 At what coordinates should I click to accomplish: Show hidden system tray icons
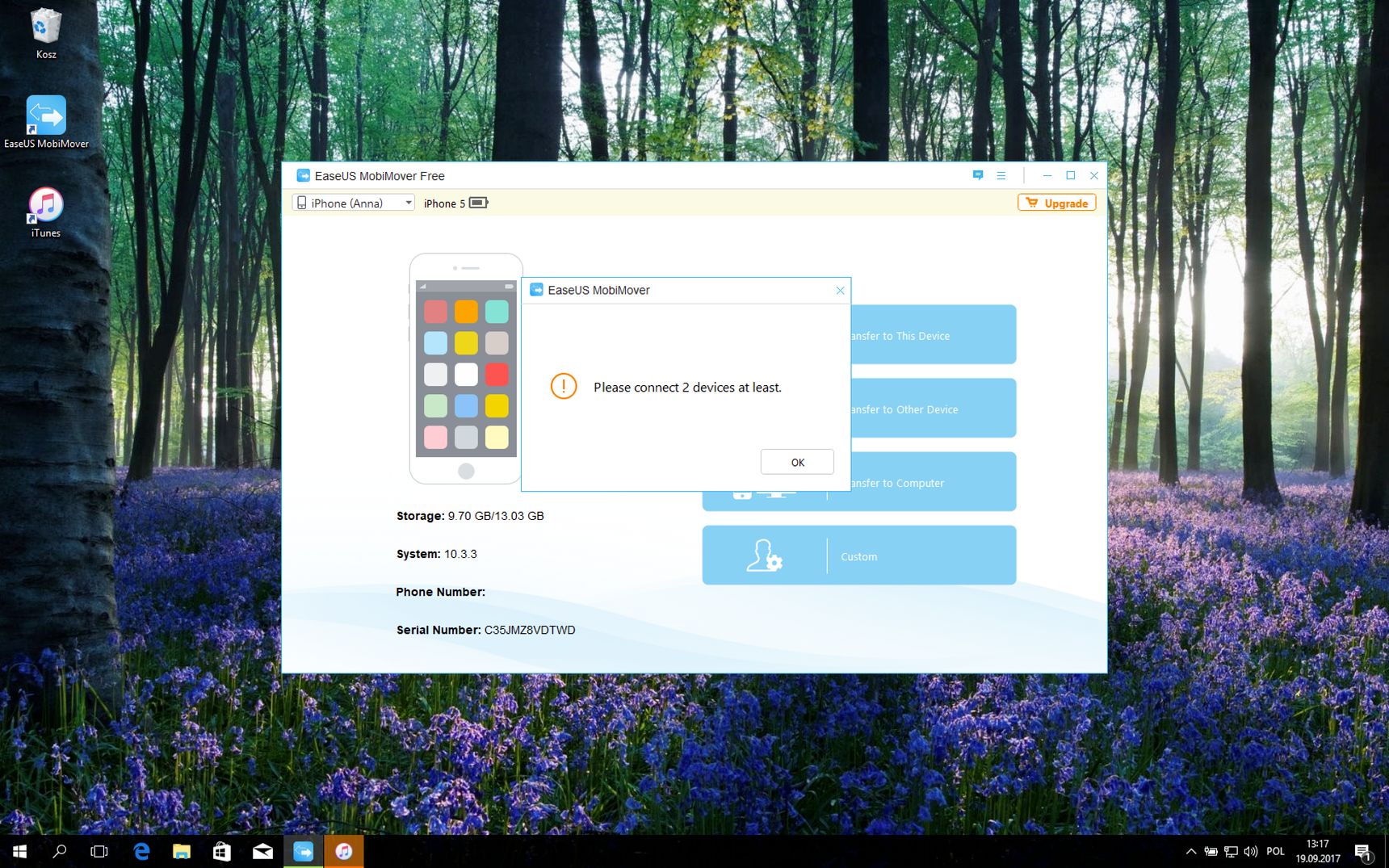tap(1191, 851)
